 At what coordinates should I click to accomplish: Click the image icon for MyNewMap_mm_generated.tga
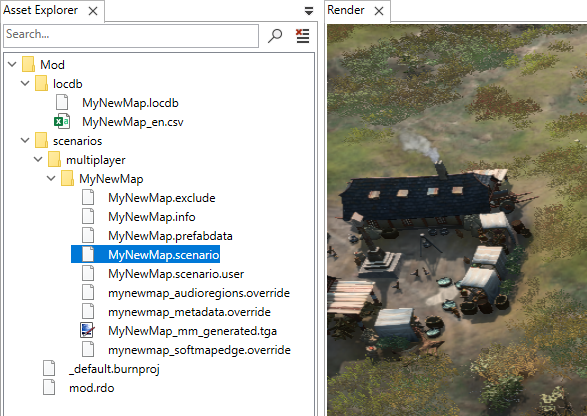pos(88,331)
